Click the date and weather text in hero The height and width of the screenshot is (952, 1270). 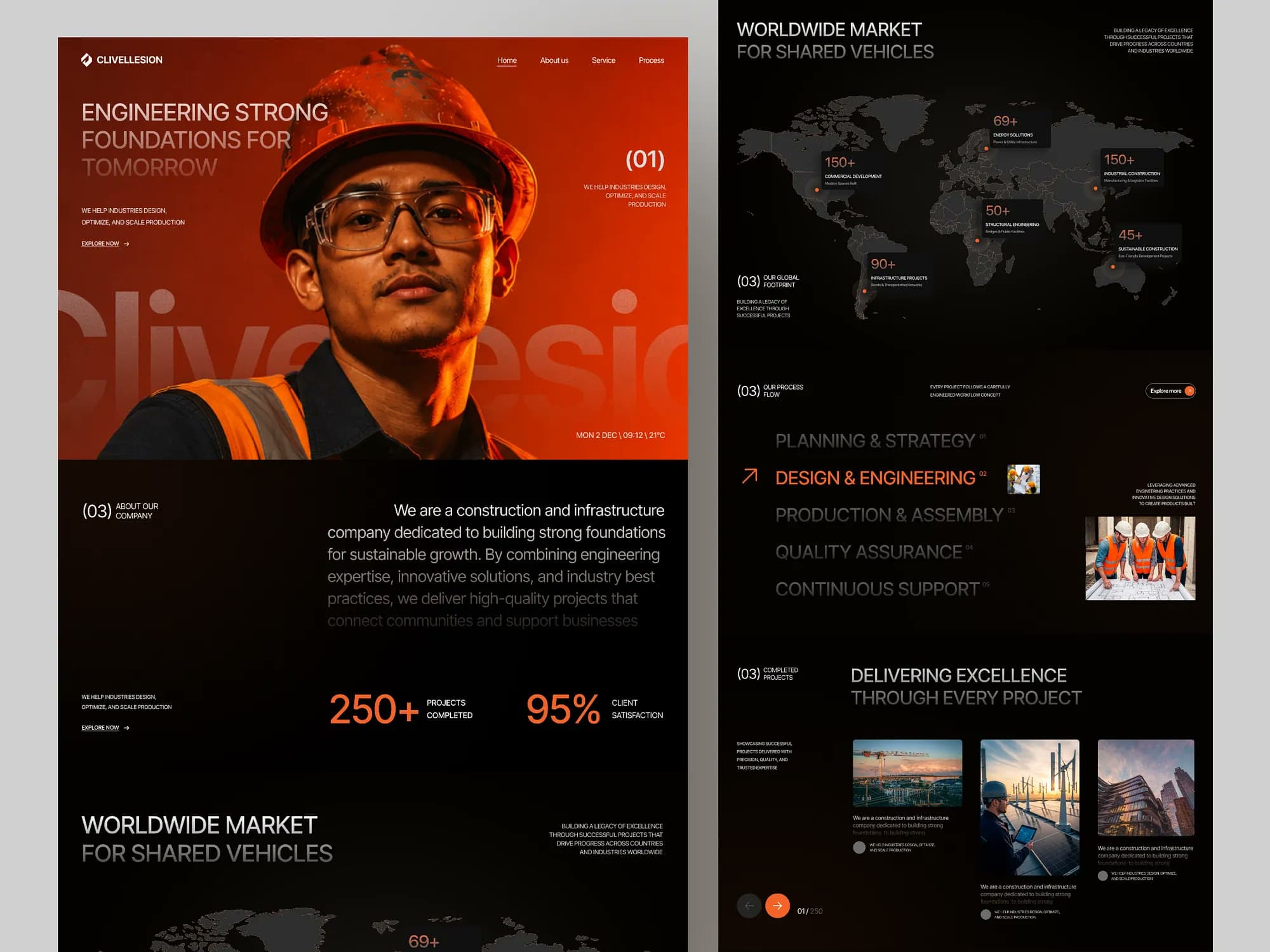pos(620,435)
